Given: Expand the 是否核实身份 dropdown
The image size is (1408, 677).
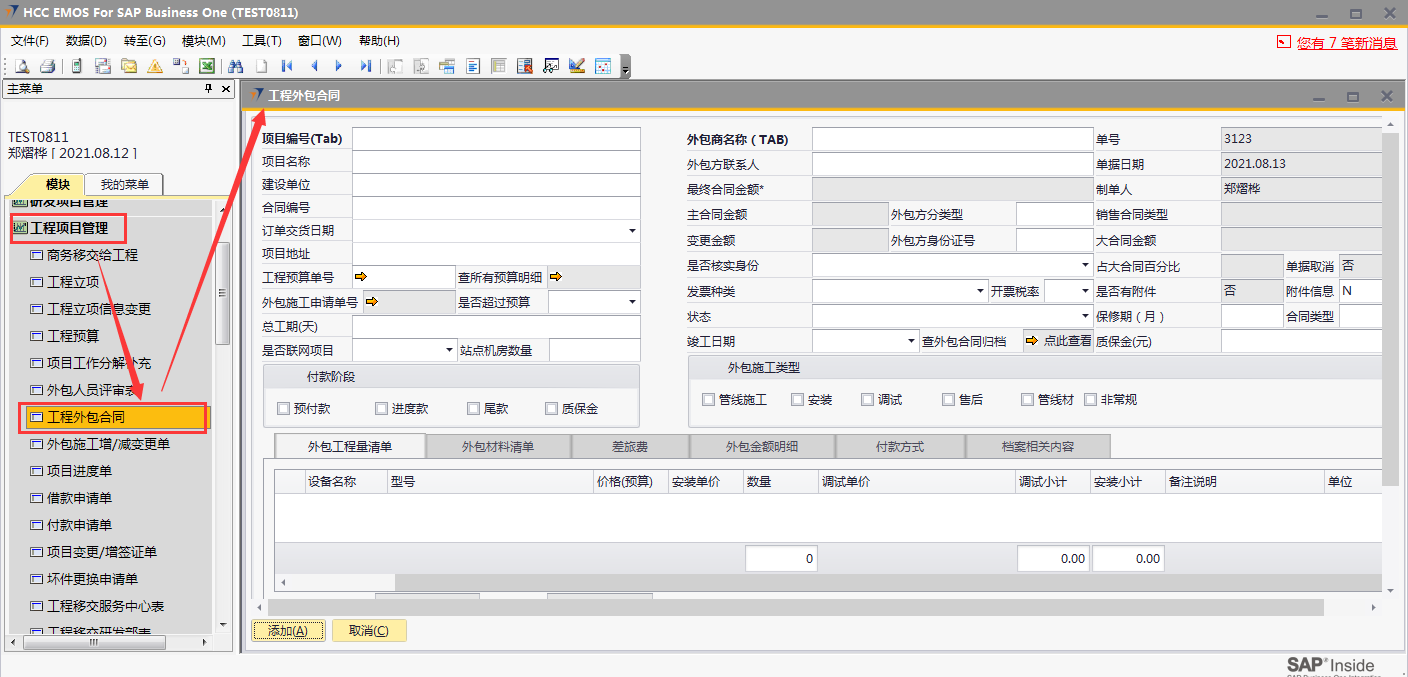Looking at the screenshot, I should point(1085,266).
